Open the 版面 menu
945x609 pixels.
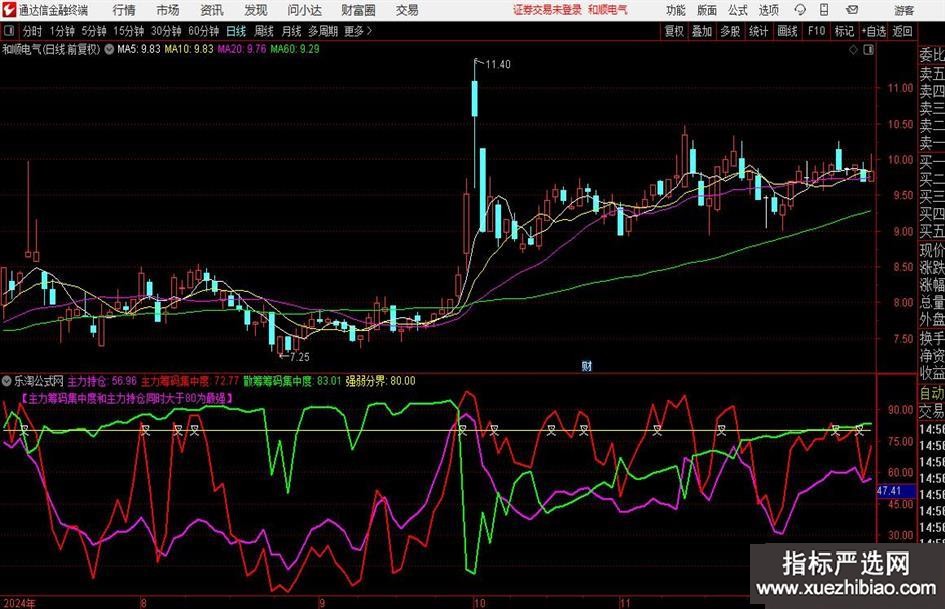[x=707, y=10]
